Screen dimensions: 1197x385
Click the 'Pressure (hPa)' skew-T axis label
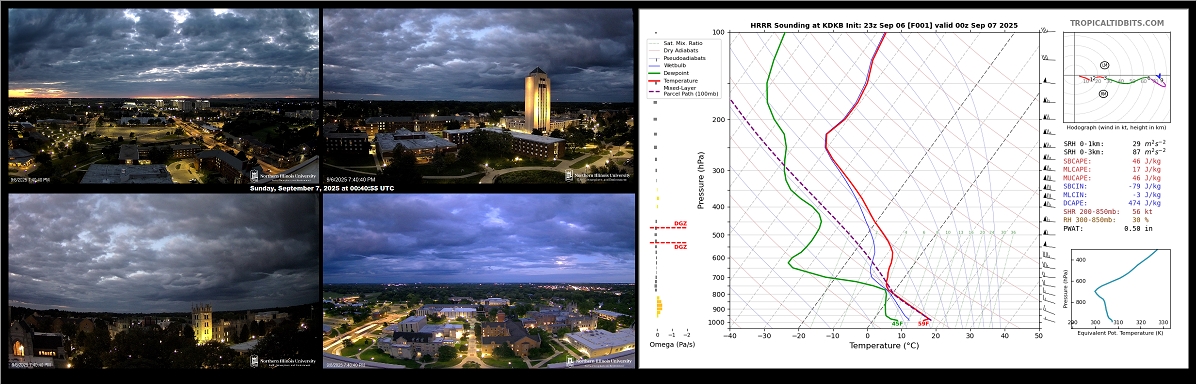(701, 180)
